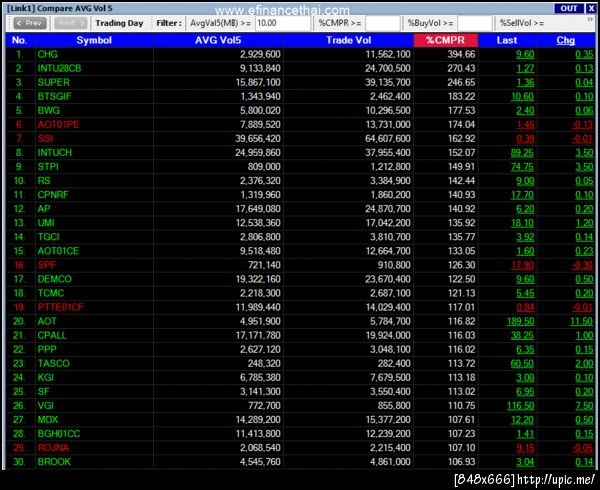Select symbol BROOK
Viewport: 600px width, 490px height.
pyautogui.click(x=54, y=462)
